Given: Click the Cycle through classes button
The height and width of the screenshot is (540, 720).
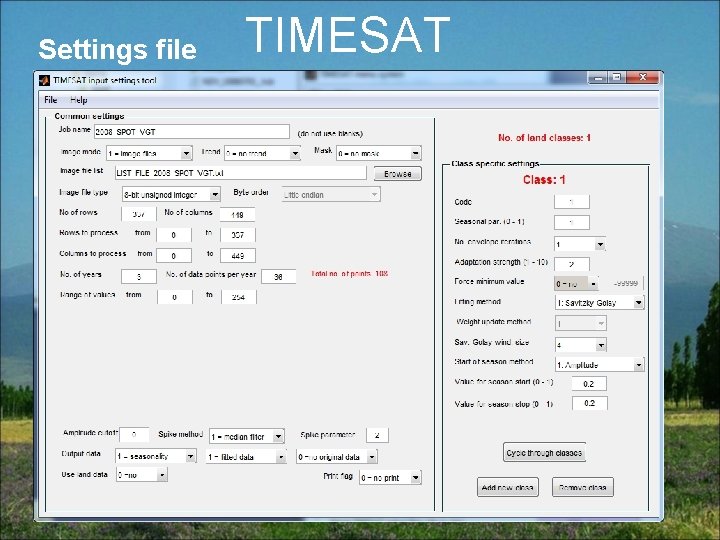Looking at the screenshot, I should (x=544, y=453).
